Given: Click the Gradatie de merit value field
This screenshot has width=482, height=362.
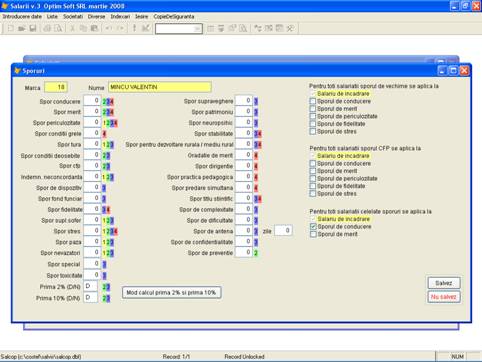Looking at the screenshot, I should click(244, 155).
